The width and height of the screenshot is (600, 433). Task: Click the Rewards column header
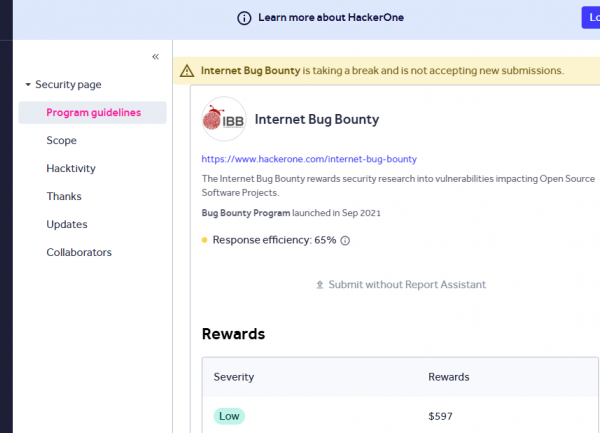(449, 377)
